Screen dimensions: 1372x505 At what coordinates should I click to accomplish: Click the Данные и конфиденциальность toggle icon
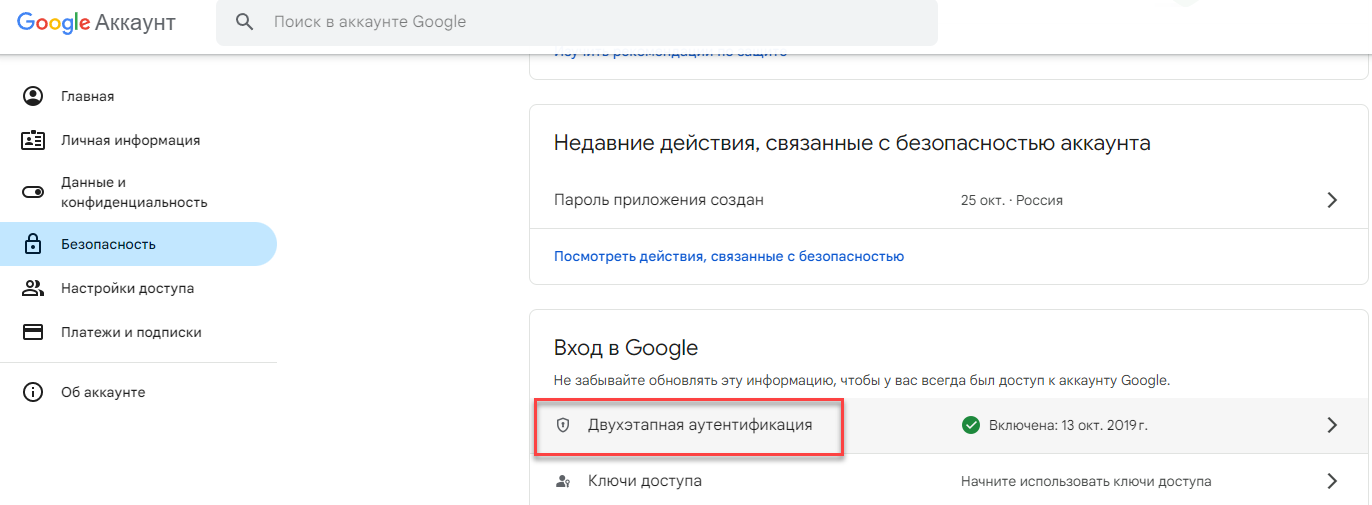coord(33,192)
